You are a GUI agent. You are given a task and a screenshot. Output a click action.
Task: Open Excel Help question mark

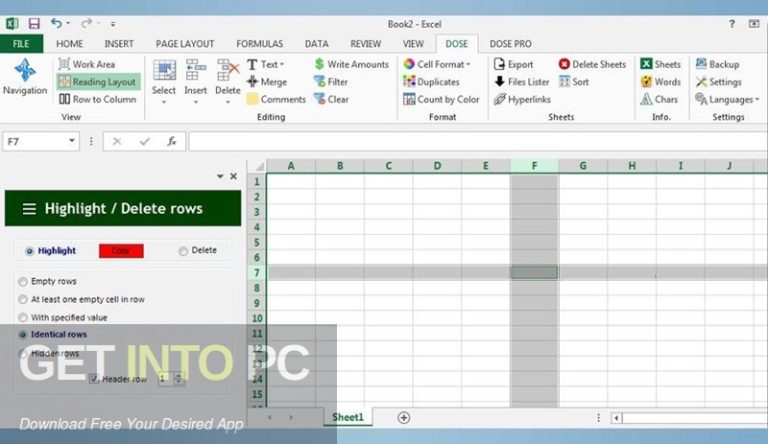[732, 24]
